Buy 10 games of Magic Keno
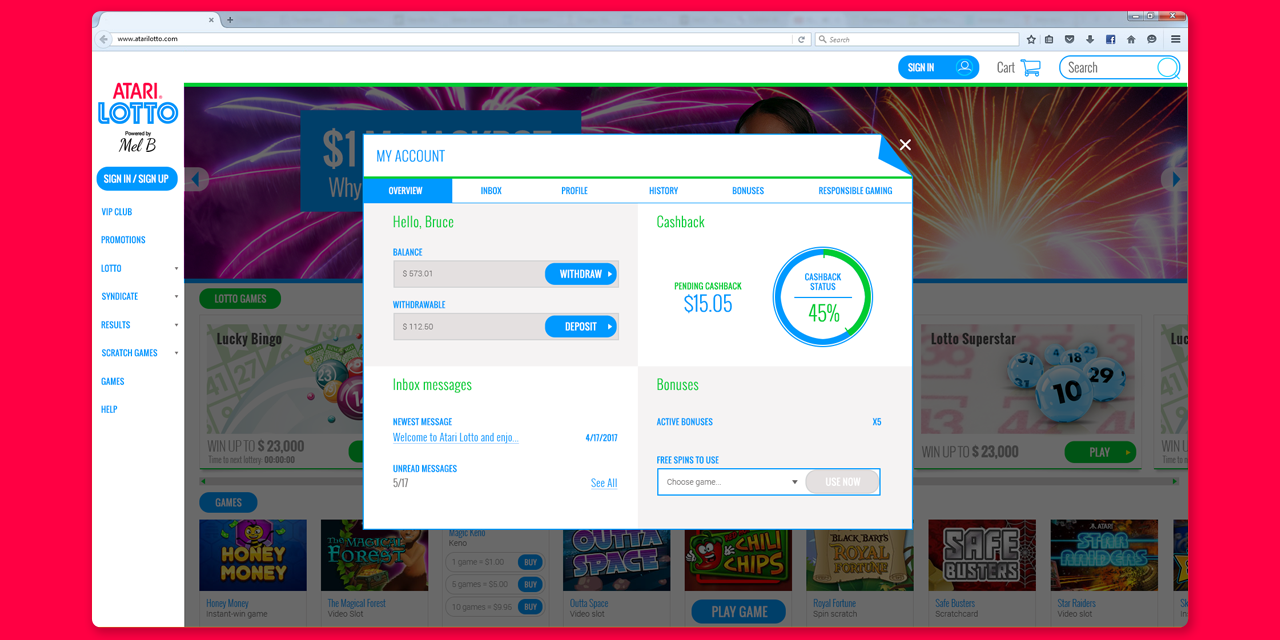The height and width of the screenshot is (640, 1280). [531, 606]
